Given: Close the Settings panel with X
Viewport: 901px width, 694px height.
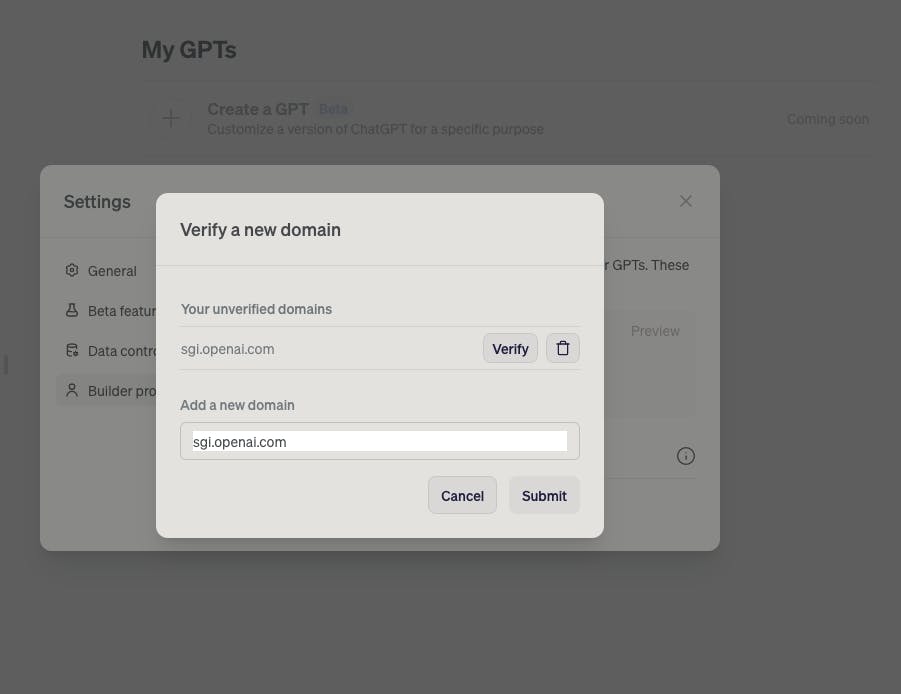Looking at the screenshot, I should (686, 201).
